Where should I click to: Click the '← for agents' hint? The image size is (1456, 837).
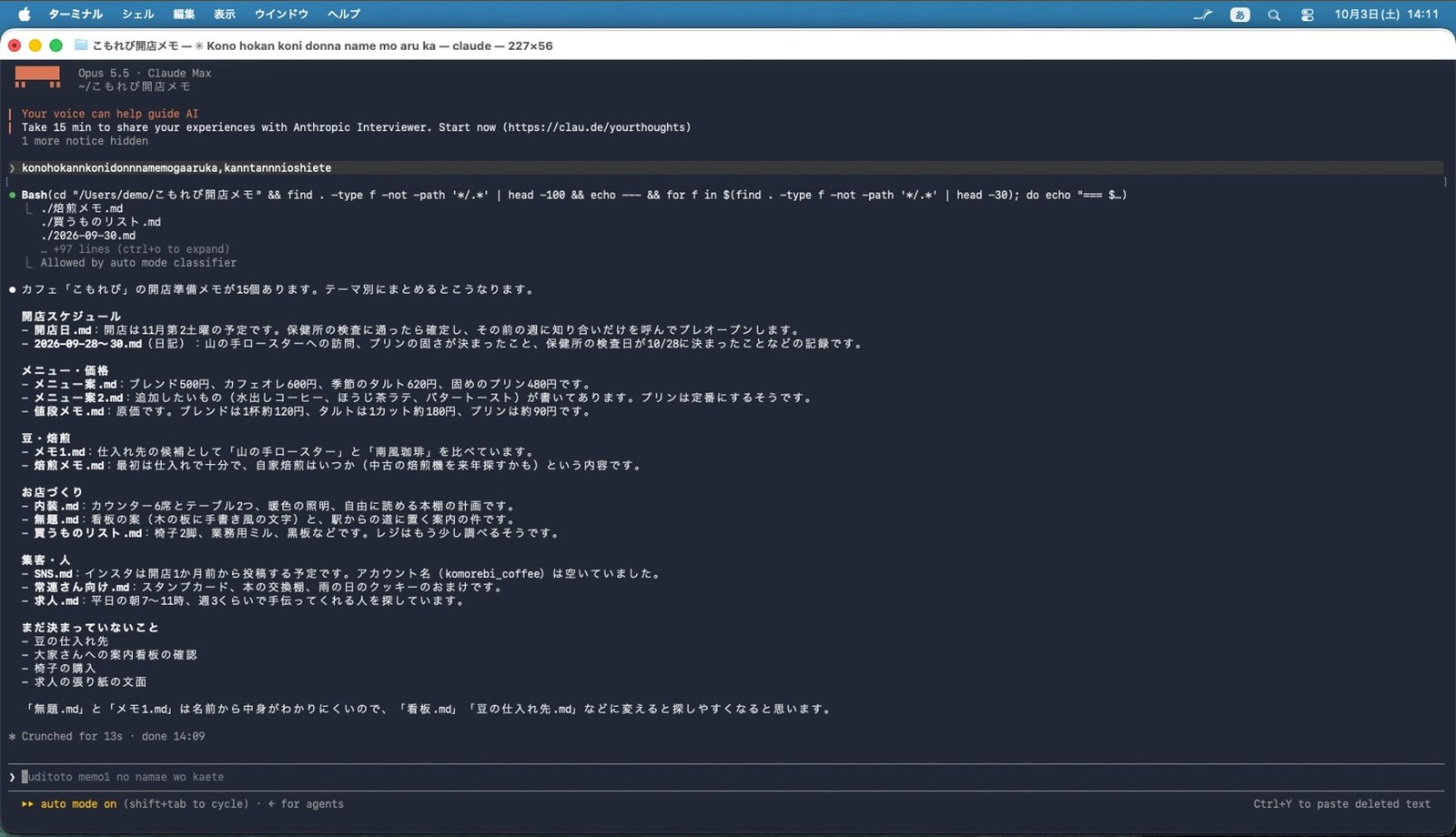tap(306, 804)
